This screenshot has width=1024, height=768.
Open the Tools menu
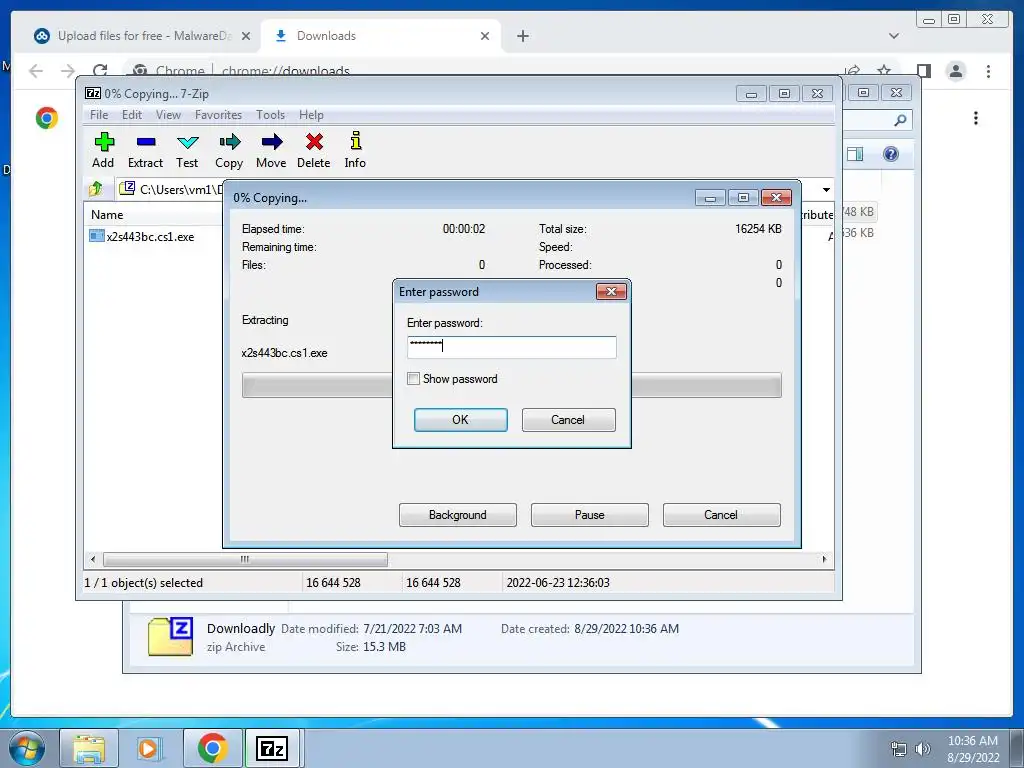coord(270,115)
